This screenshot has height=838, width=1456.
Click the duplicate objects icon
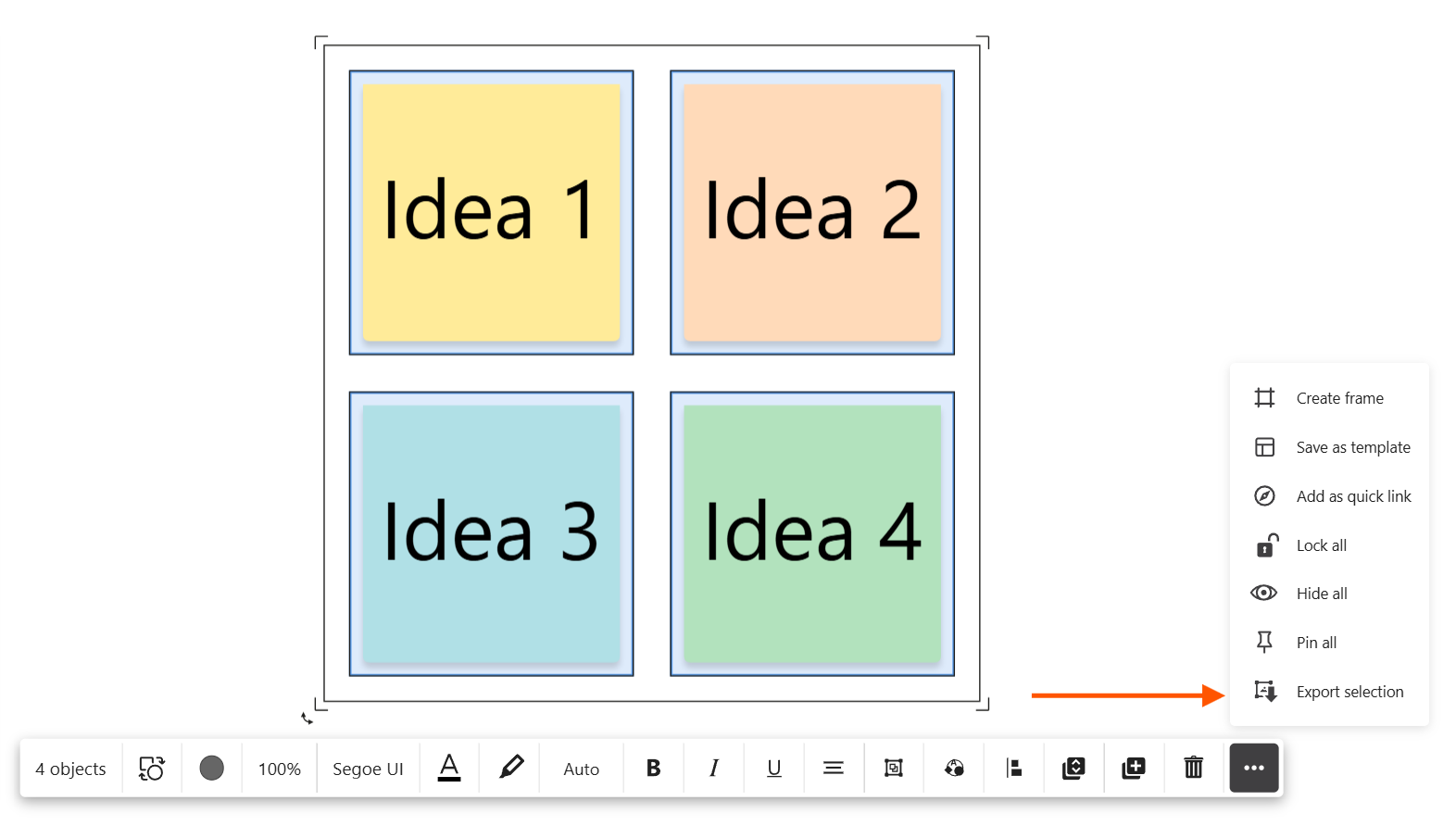click(1134, 768)
